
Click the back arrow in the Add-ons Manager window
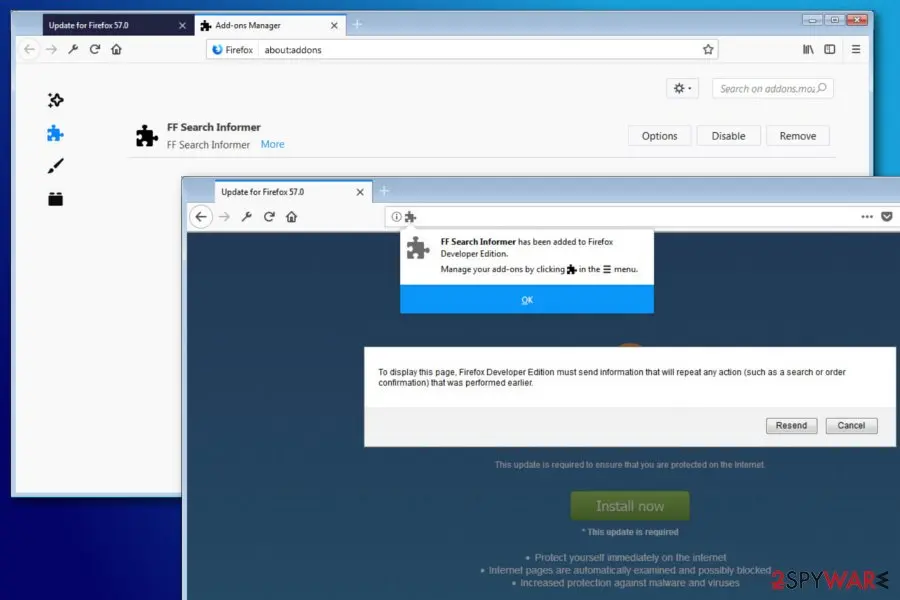click(x=30, y=49)
